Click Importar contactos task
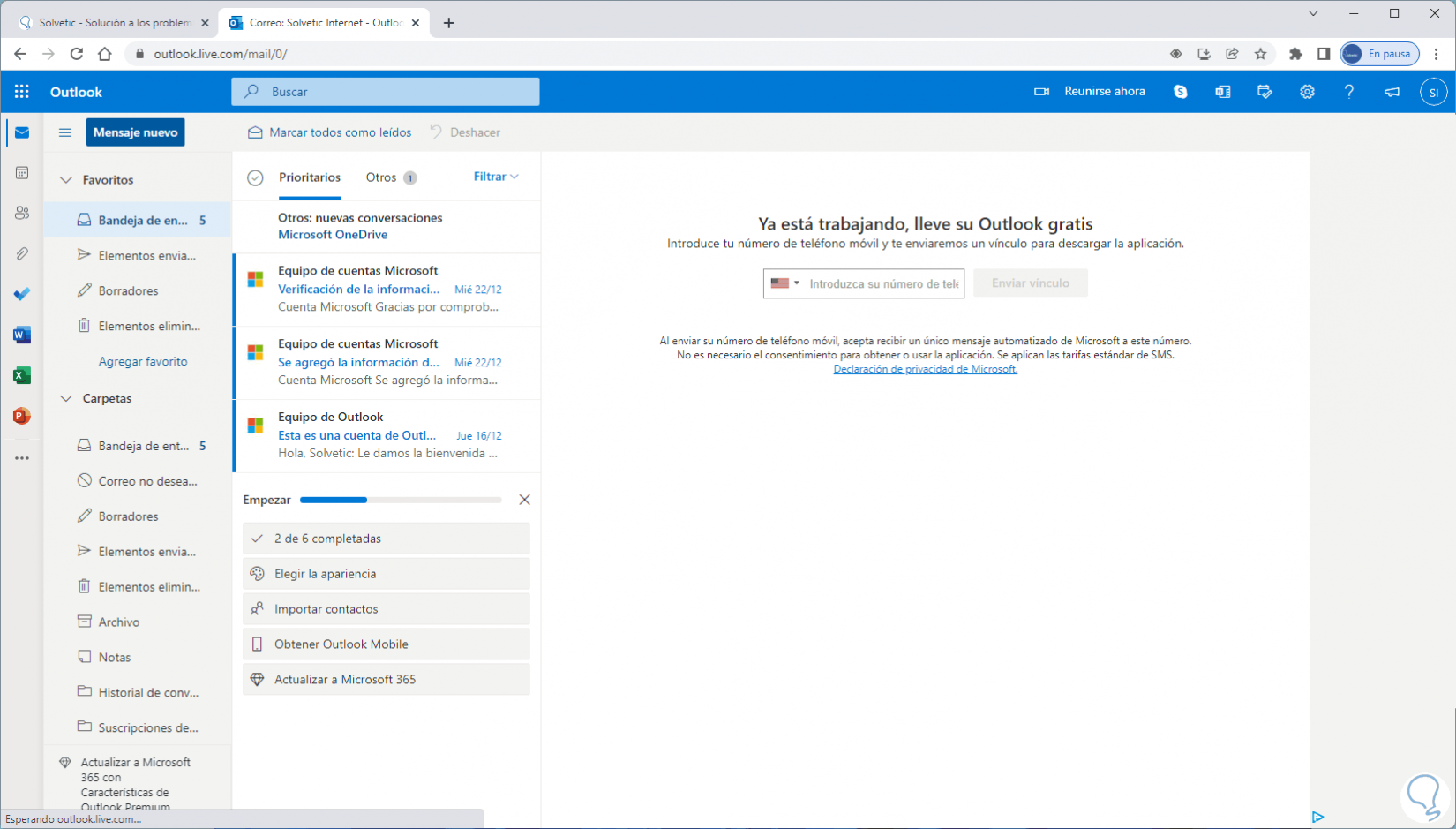Screen dimensions: 1456x829 (x=387, y=609)
